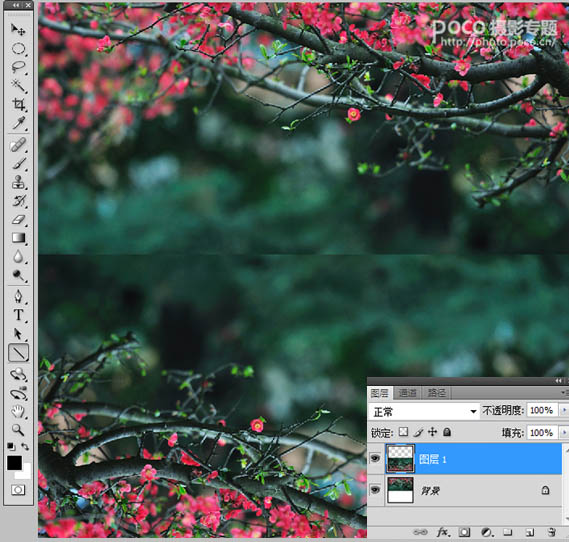This screenshot has width=569, height=542.
Task: Select the Gradient tool
Action: (18, 238)
